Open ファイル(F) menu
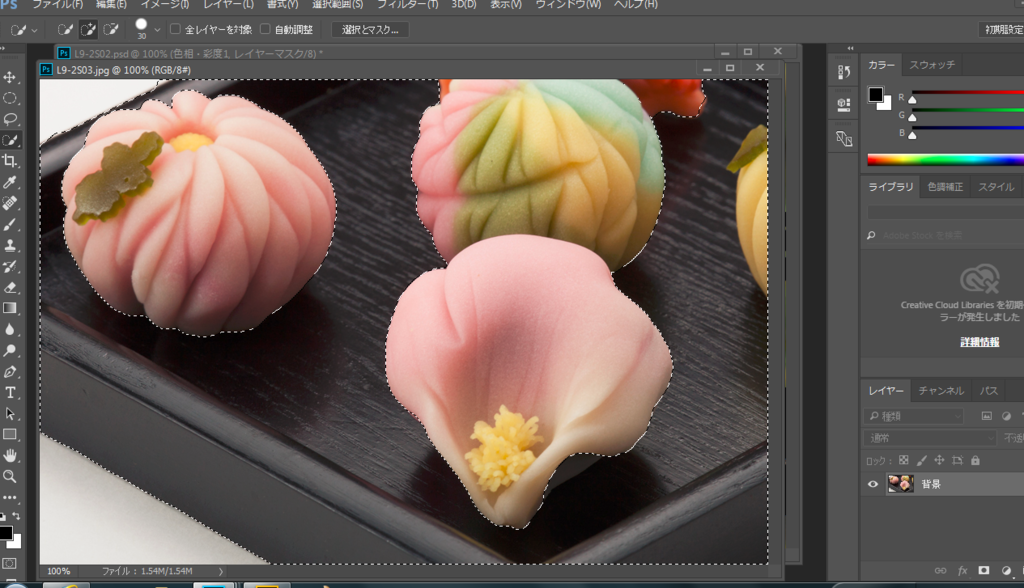 (x=57, y=5)
